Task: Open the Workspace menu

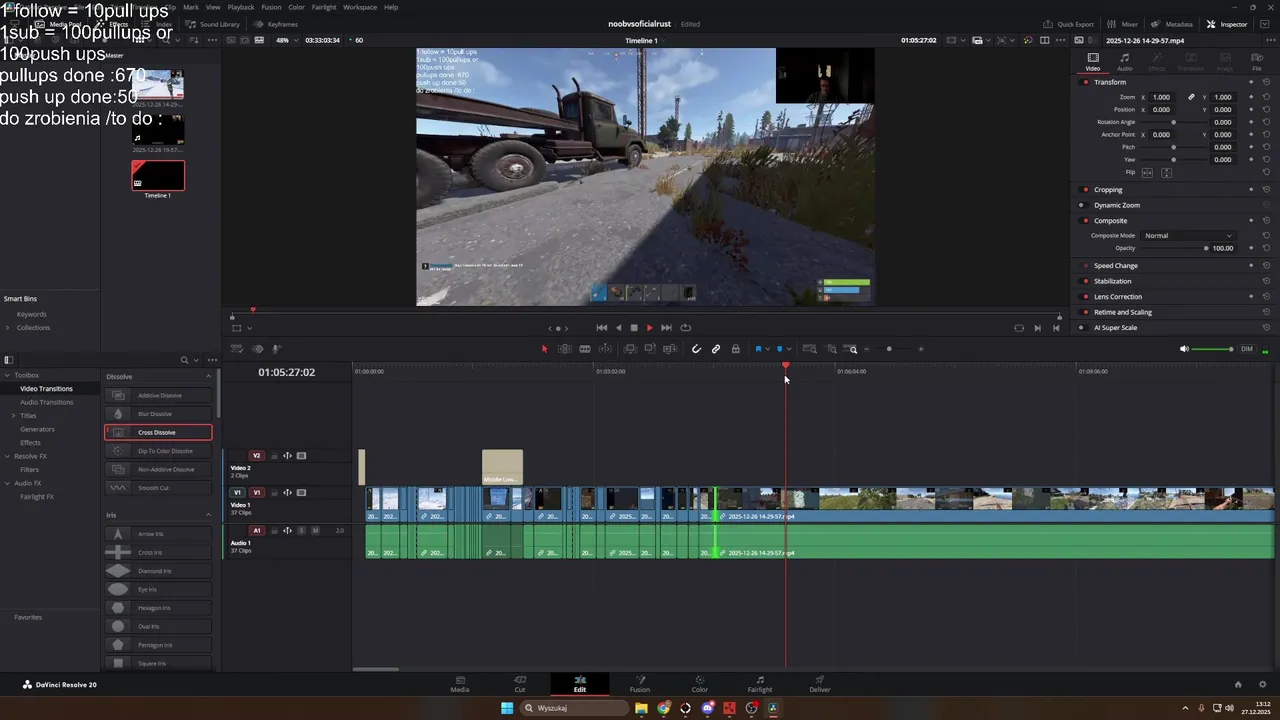Action: [x=360, y=7]
